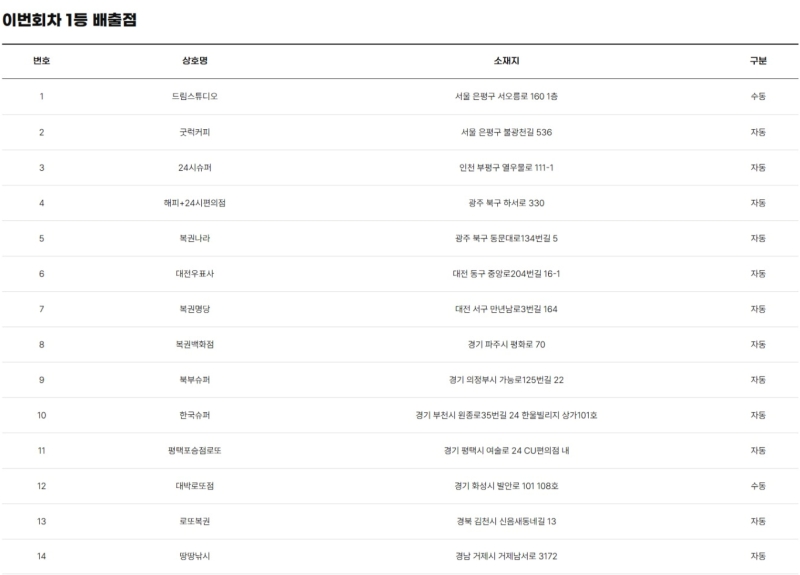Click address 광주 북구 하서로 330
The width and height of the screenshot is (800, 575).
(506, 203)
